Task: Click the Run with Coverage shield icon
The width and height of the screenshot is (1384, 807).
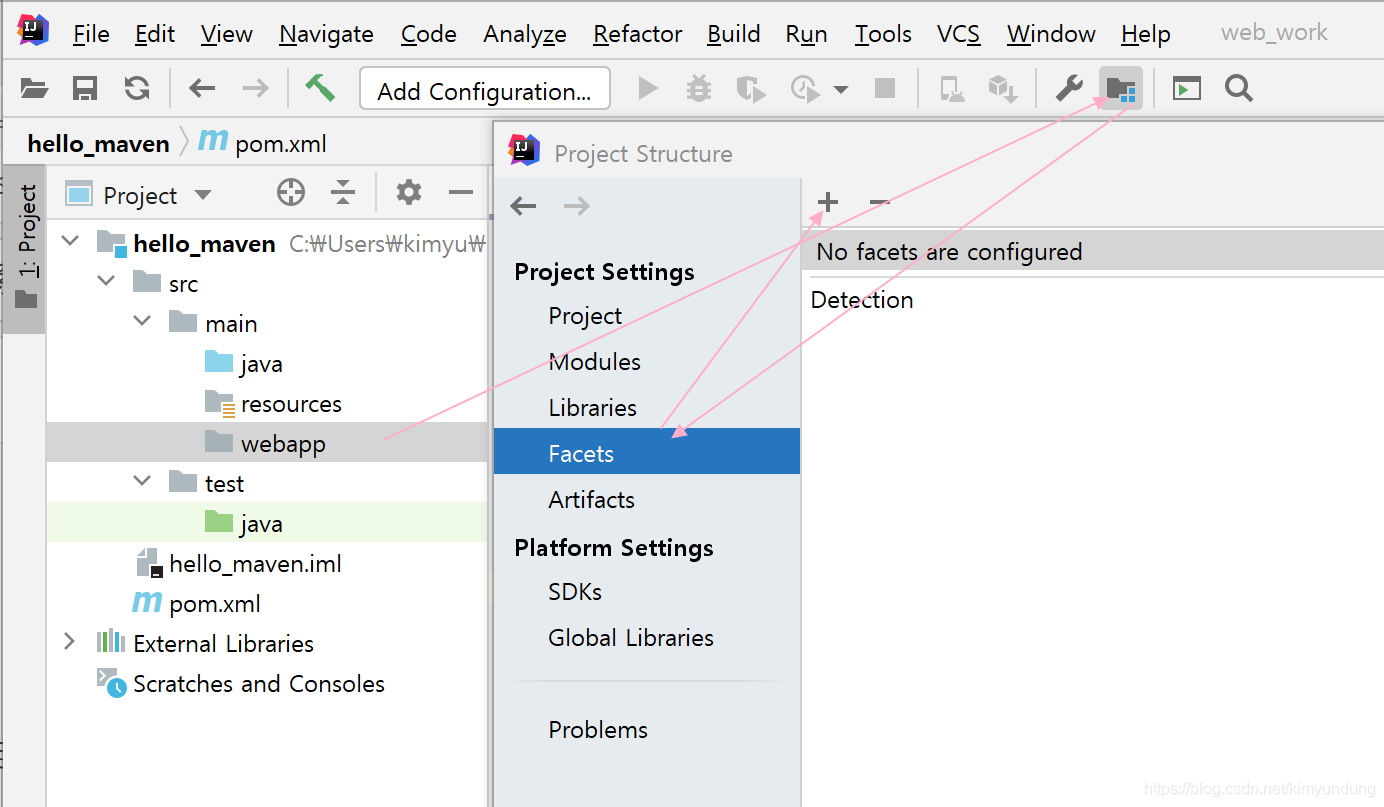Action: pos(751,89)
